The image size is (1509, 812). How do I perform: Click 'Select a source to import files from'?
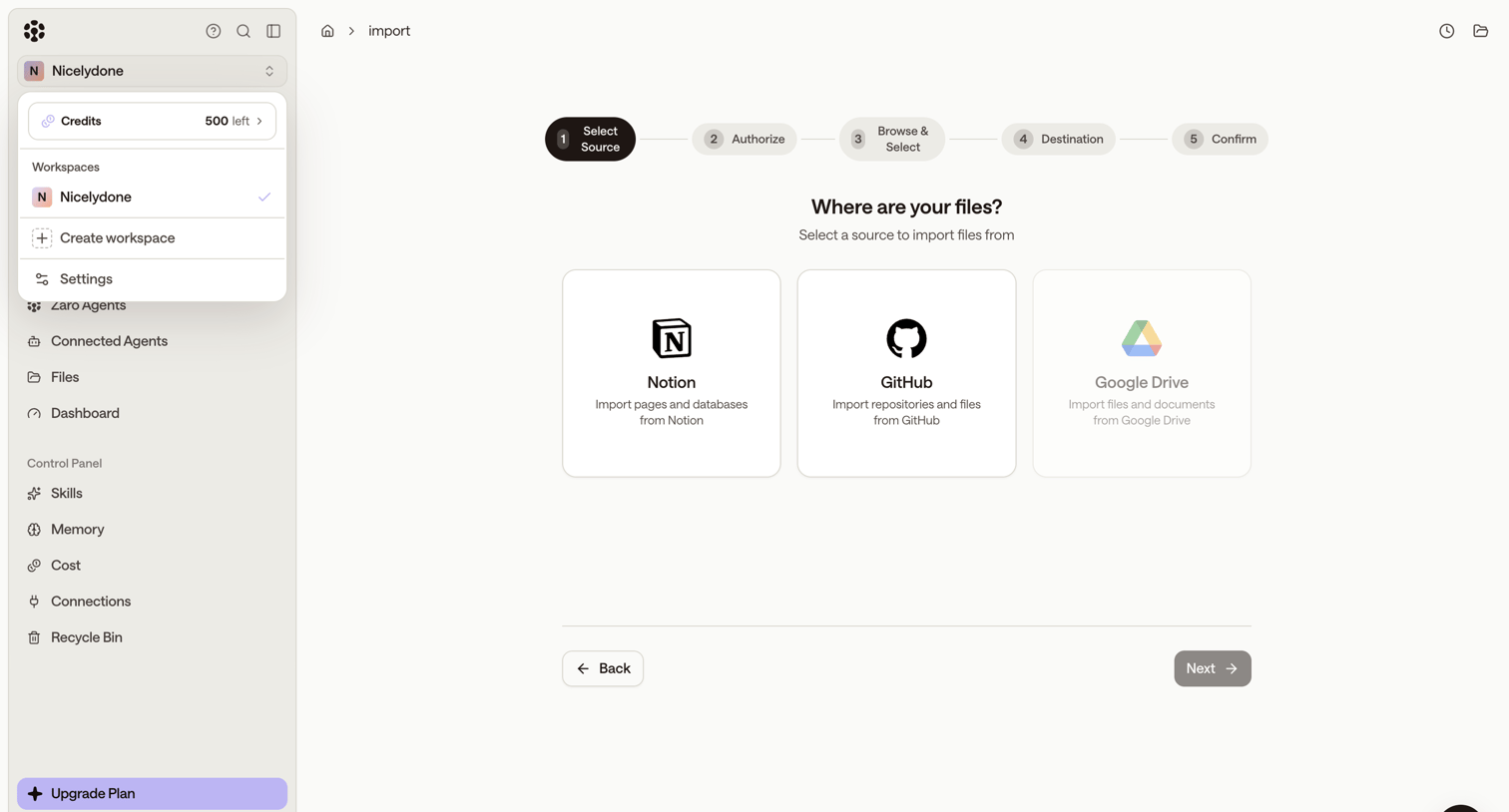point(906,235)
